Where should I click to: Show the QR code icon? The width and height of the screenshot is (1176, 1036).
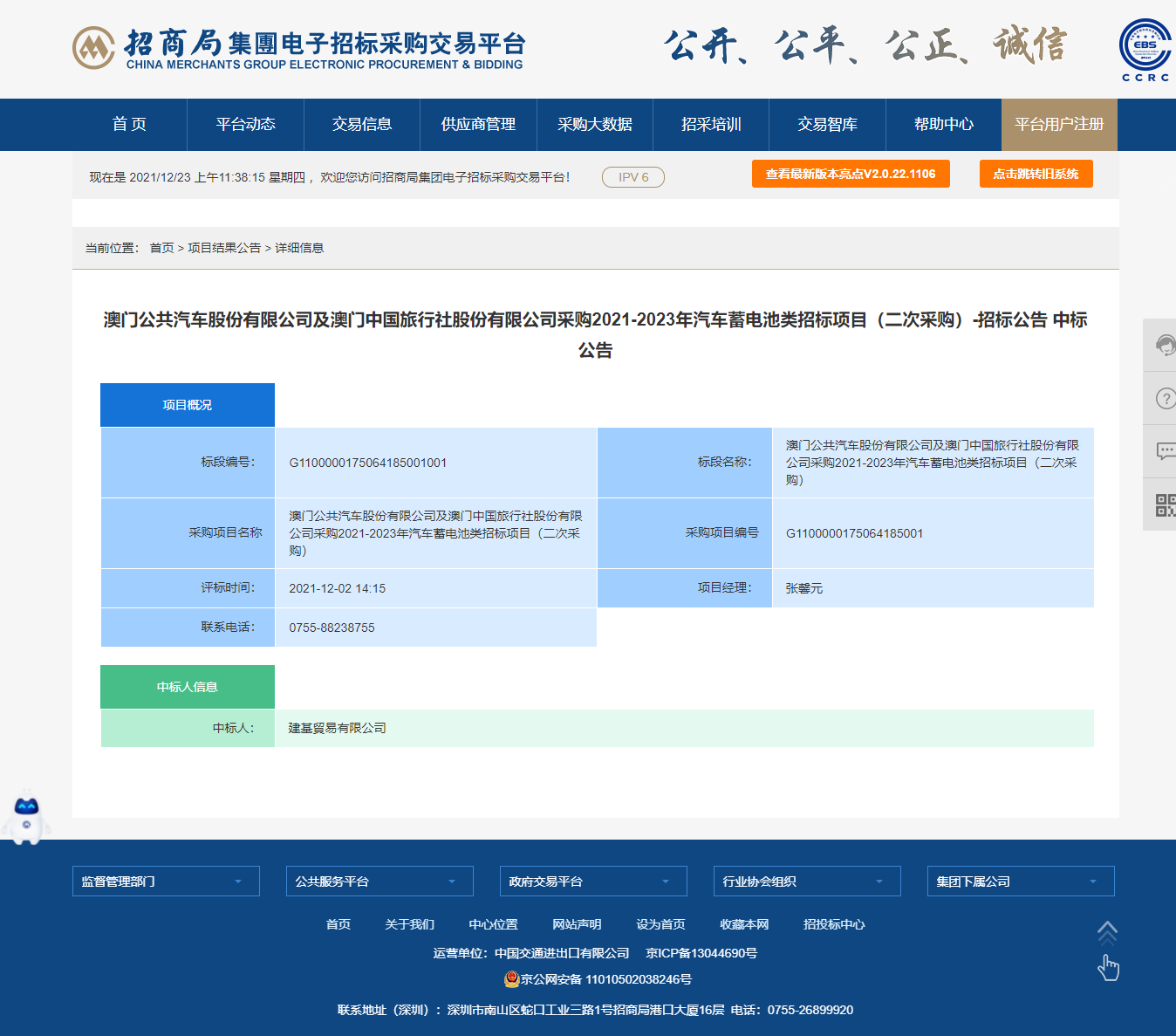click(x=1165, y=504)
